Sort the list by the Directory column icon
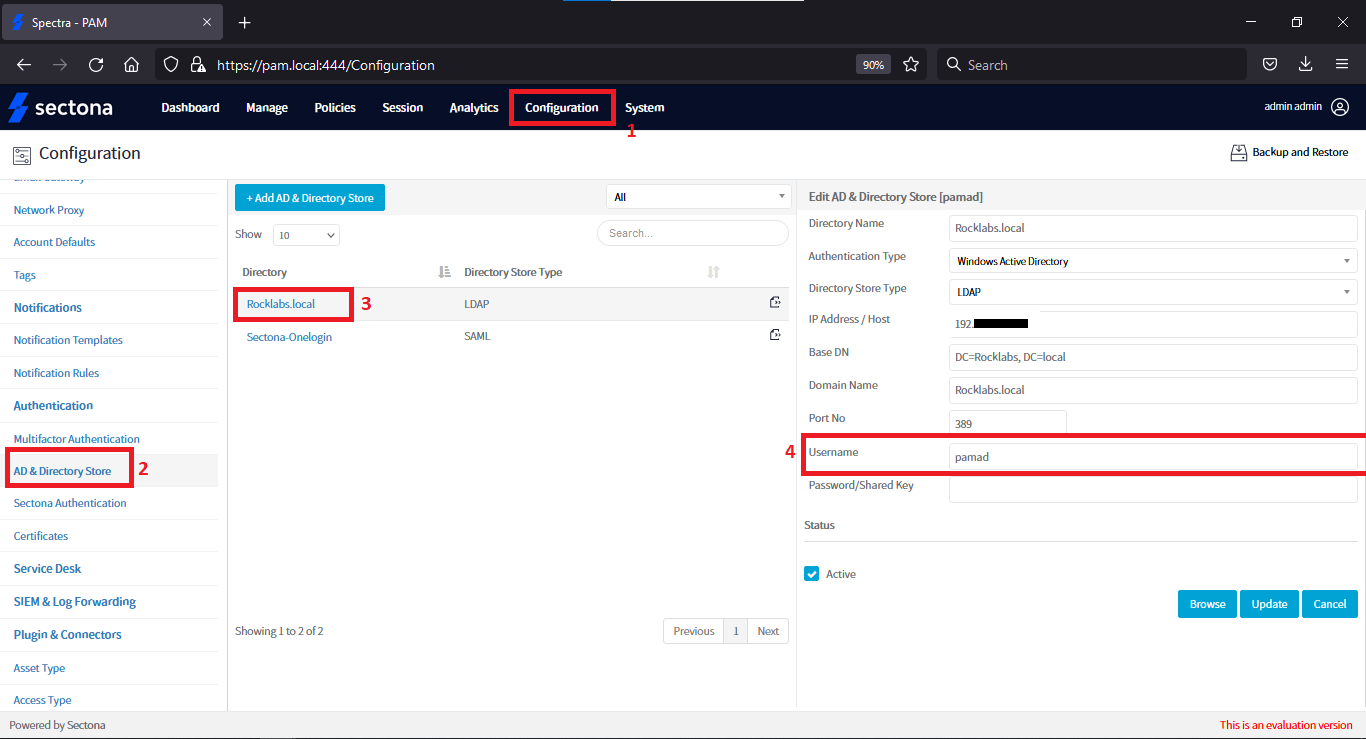 445,272
